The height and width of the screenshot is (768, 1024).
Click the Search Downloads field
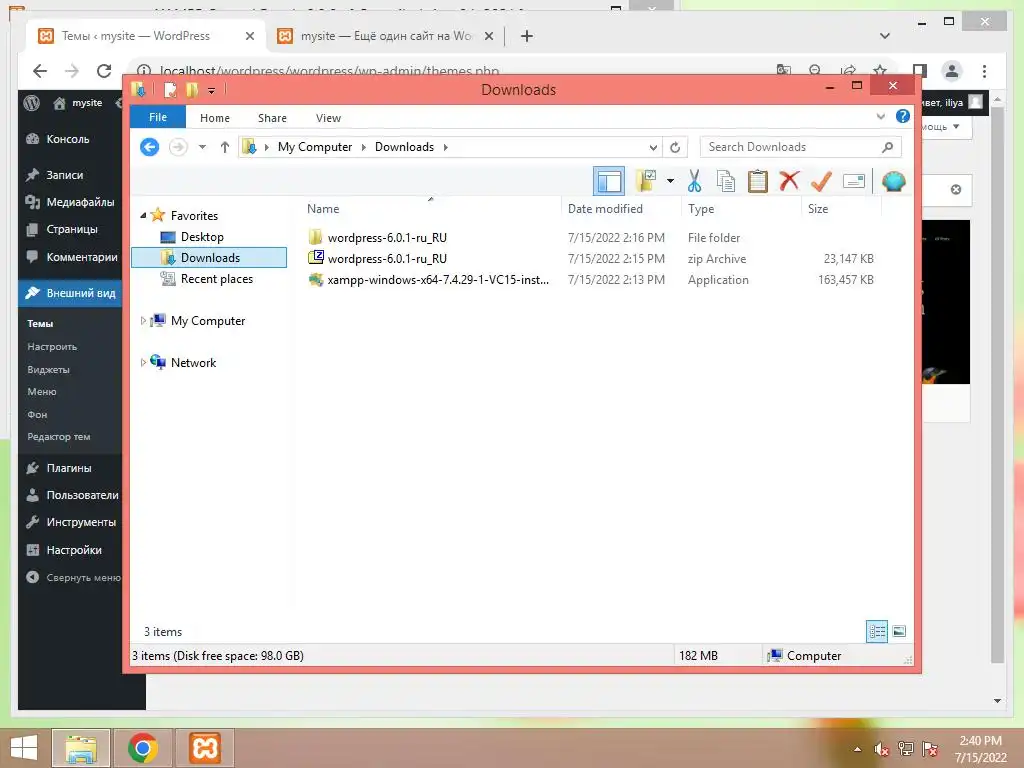[801, 147]
